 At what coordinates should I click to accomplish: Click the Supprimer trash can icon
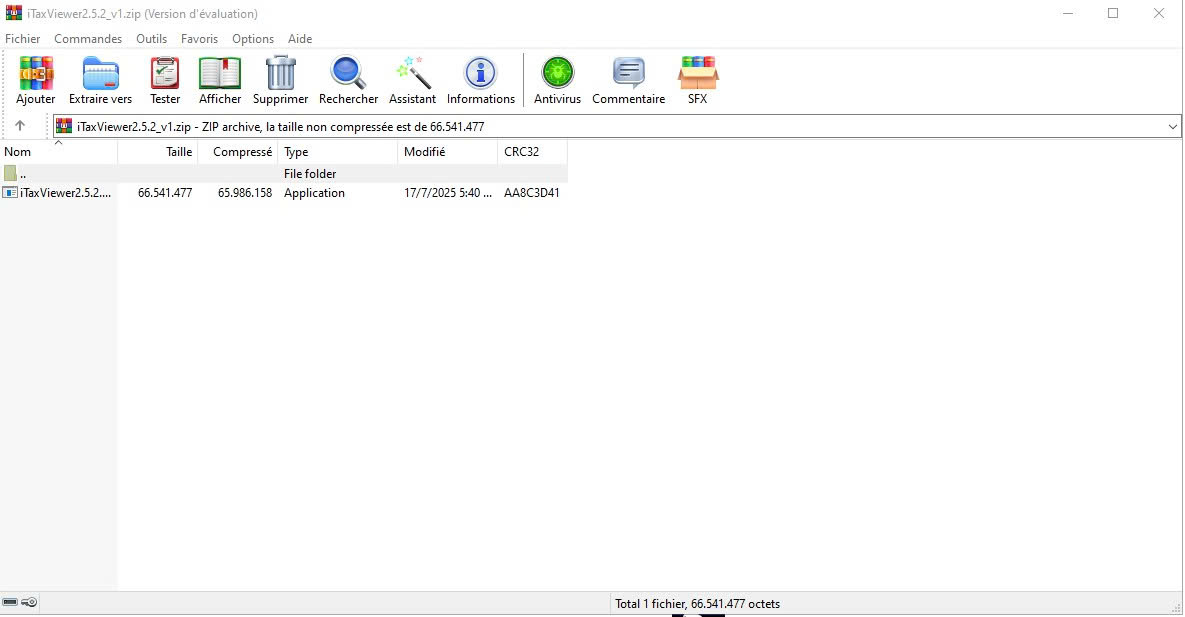click(280, 73)
